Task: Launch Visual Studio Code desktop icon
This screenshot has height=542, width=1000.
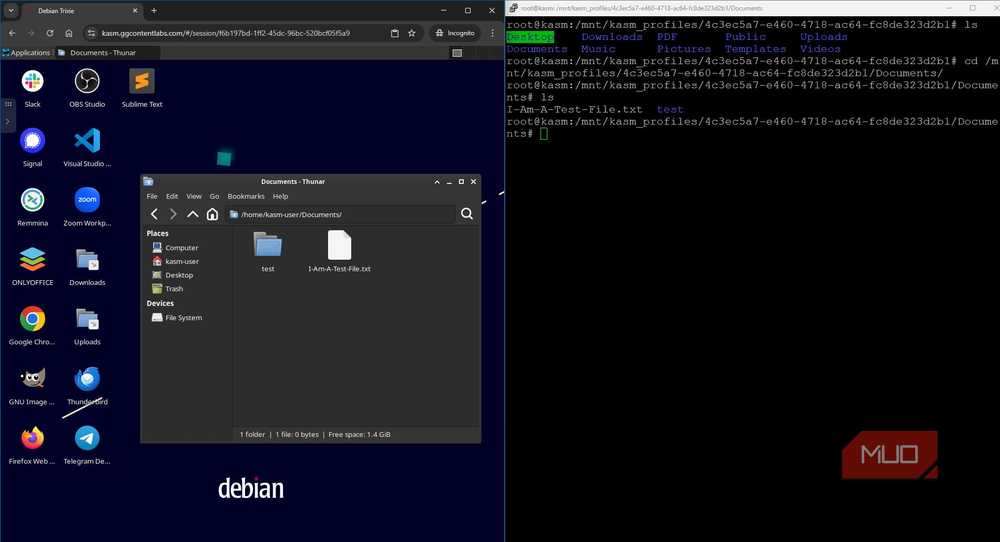Action: coord(87,141)
